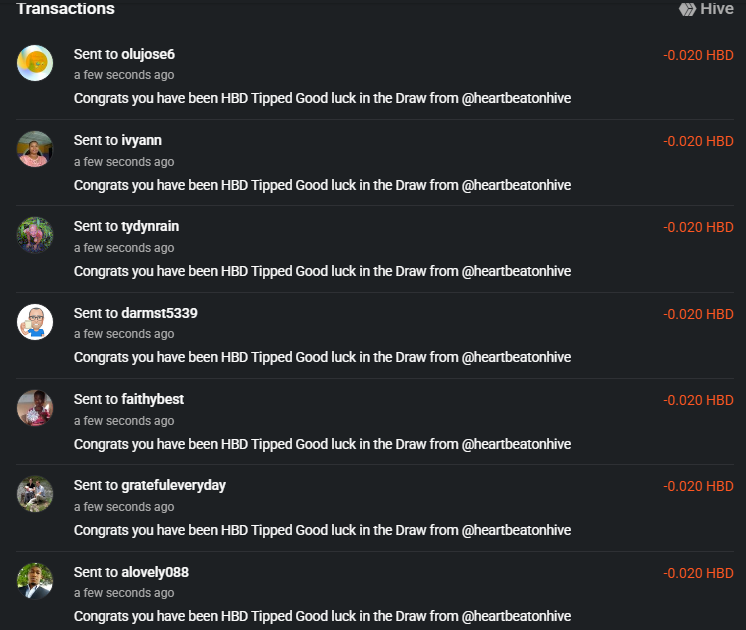Click tydynrain's avatar picture
The height and width of the screenshot is (630, 746).
coord(35,235)
